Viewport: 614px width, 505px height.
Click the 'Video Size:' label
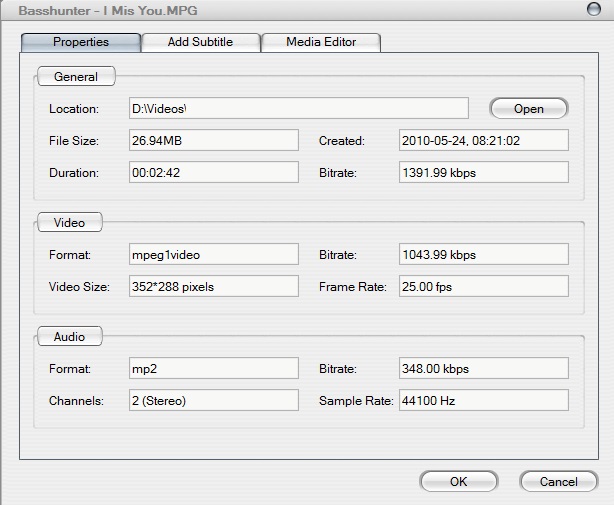pyautogui.click(x=79, y=287)
